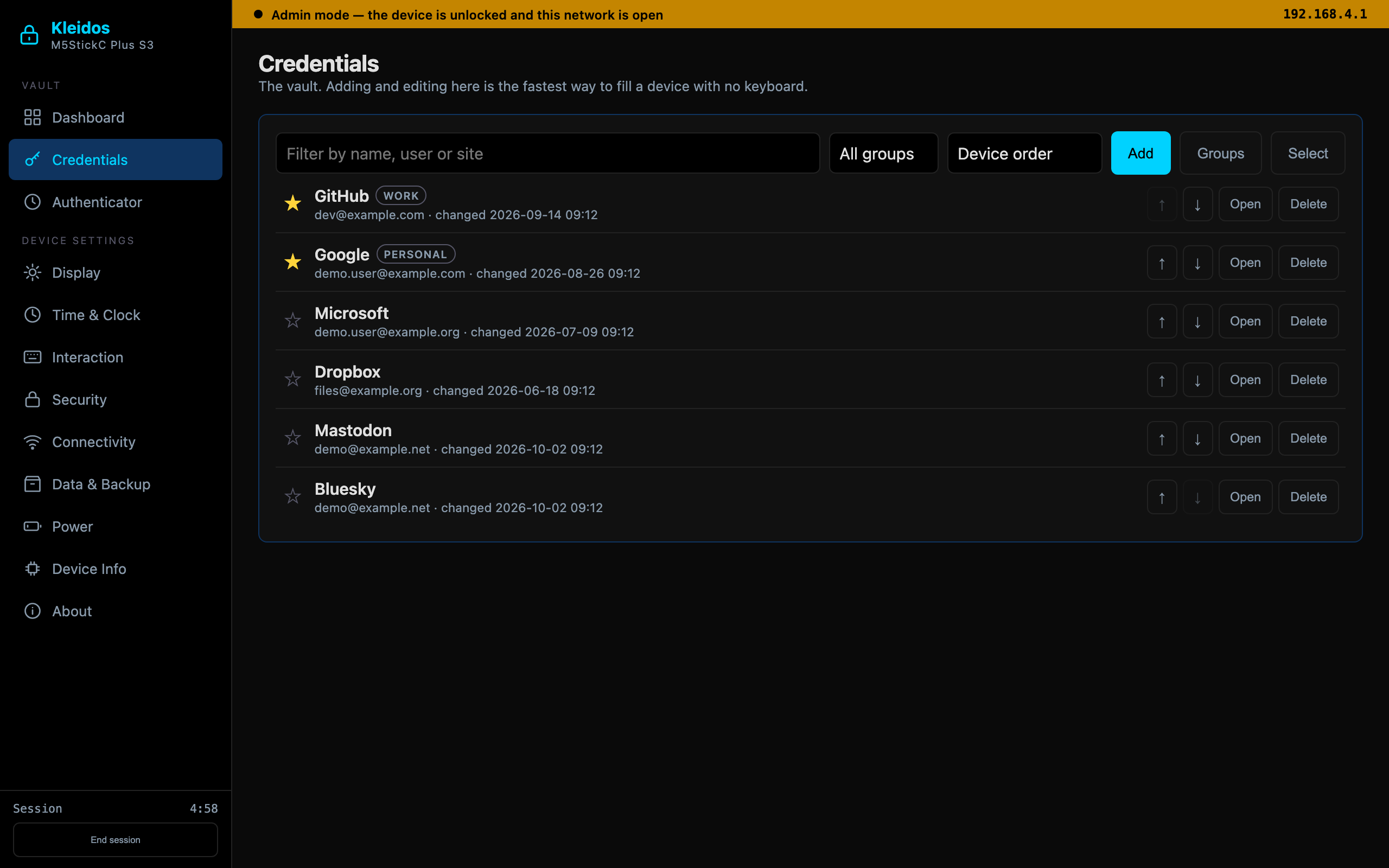Open Interaction settings
1389x868 pixels.
[x=116, y=357]
